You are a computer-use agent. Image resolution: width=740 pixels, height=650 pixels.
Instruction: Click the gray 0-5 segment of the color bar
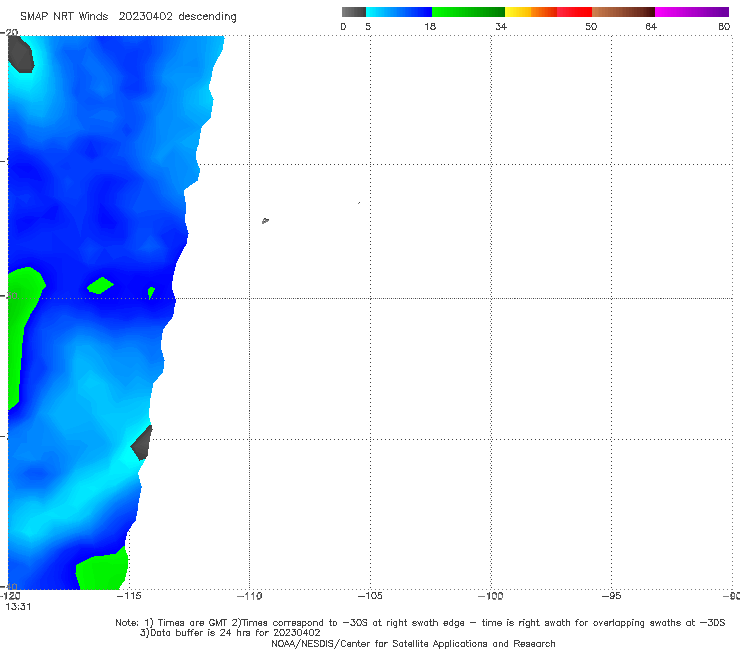(x=354, y=12)
